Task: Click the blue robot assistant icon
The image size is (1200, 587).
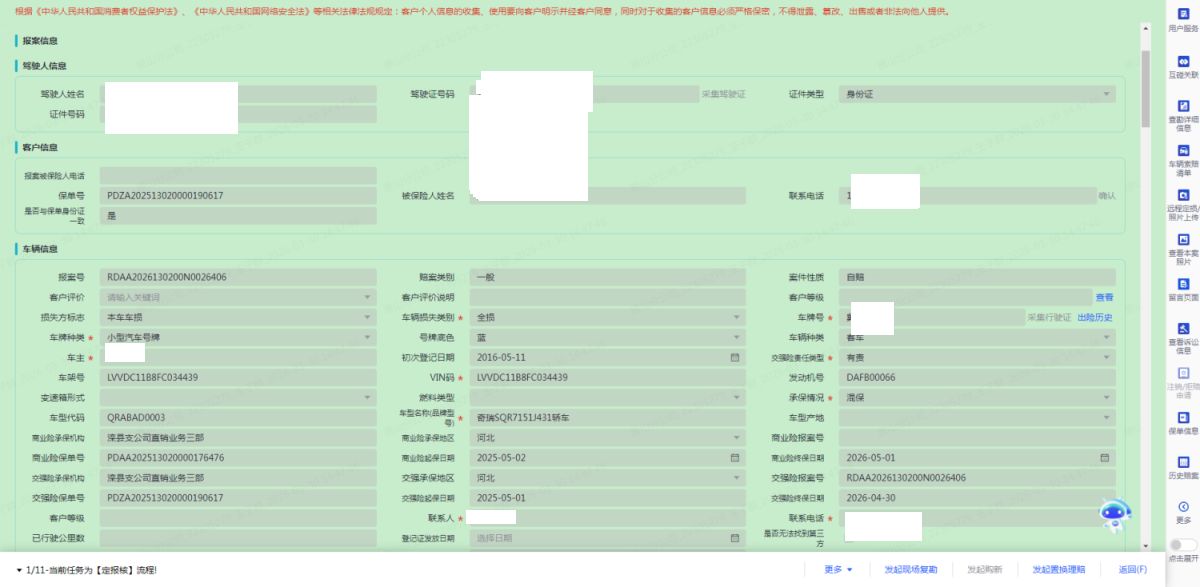Action: pos(1115,514)
